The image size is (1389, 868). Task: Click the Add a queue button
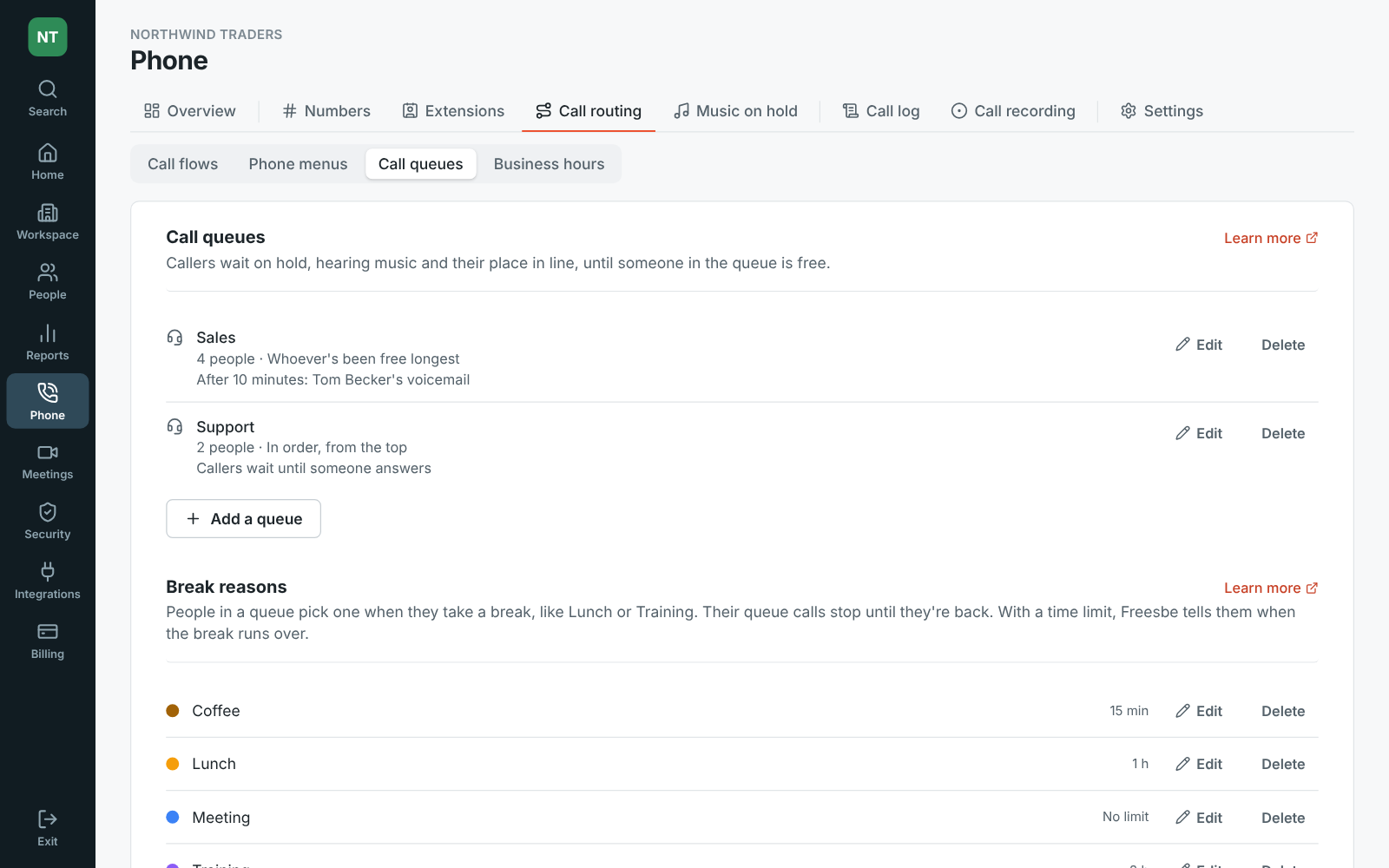coord(243,518)
